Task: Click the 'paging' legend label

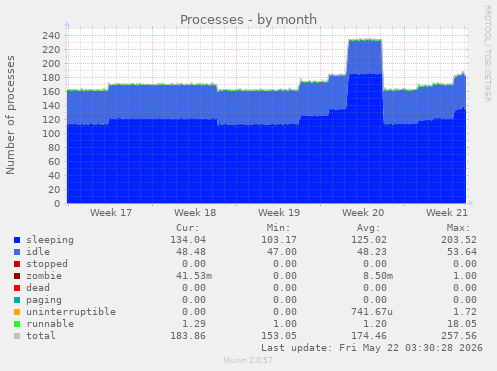Action: (44, 300)
